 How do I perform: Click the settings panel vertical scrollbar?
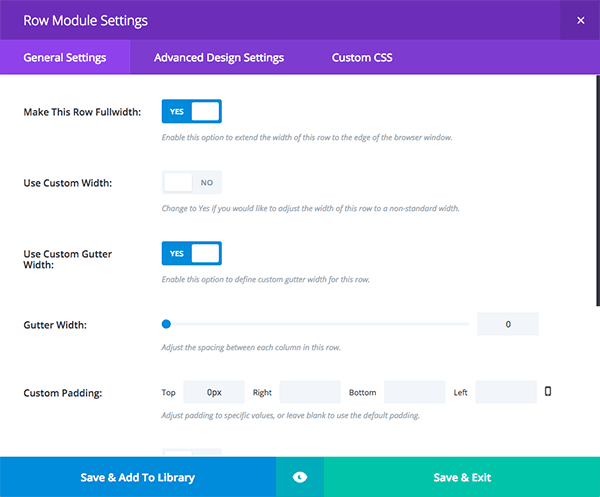pyautogui.click(x=598, y=191)
